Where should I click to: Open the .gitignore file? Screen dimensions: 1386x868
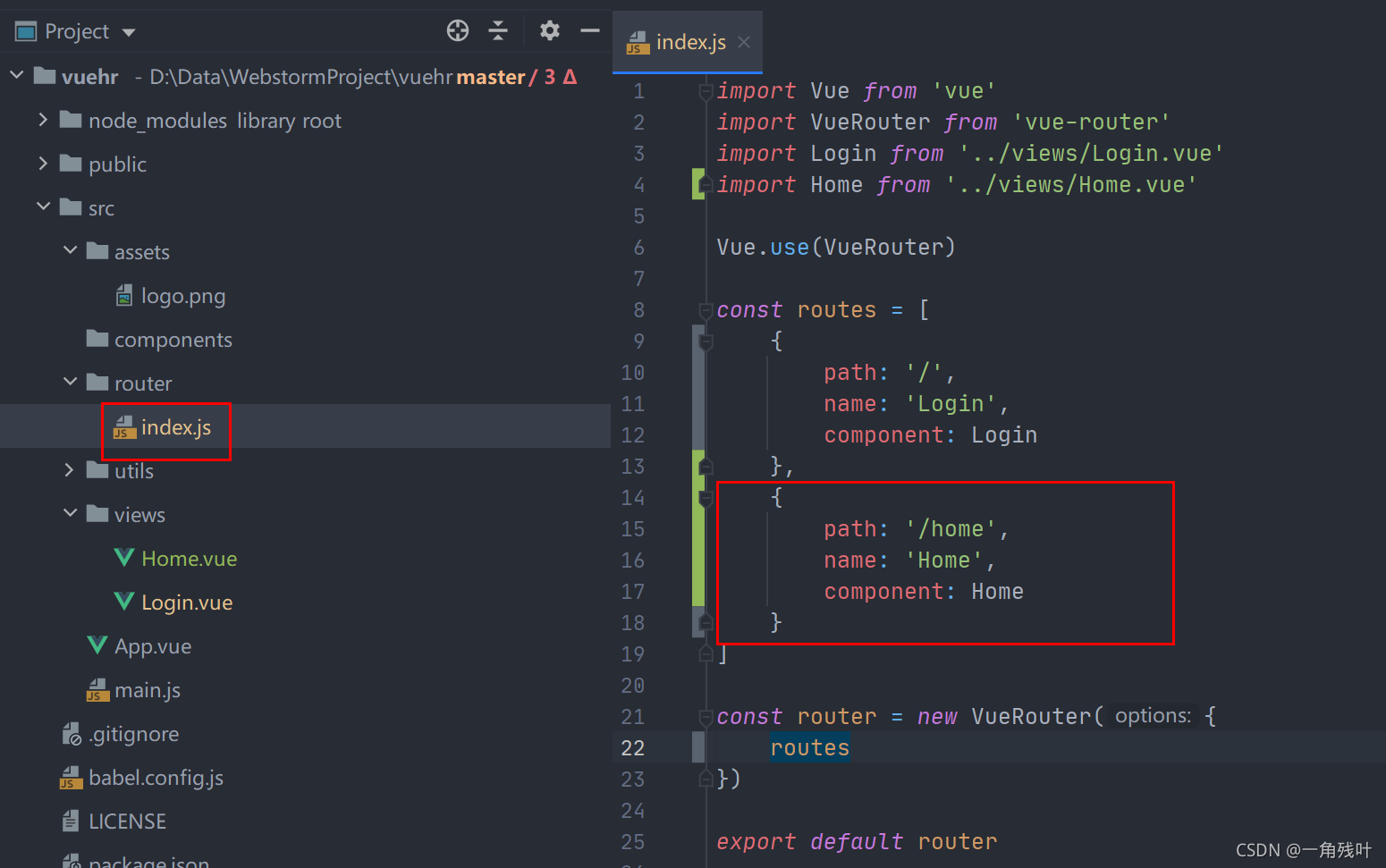point(133,734)
